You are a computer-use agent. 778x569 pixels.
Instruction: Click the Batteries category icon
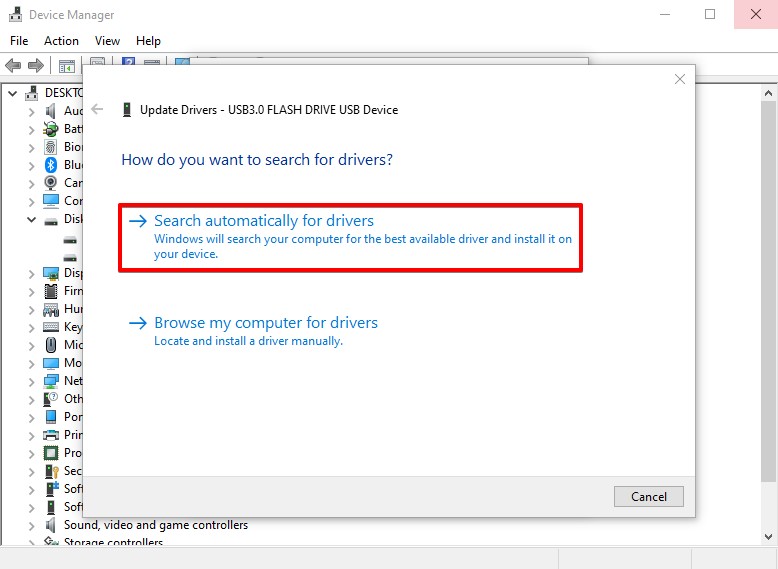click(x=51, y=129)
